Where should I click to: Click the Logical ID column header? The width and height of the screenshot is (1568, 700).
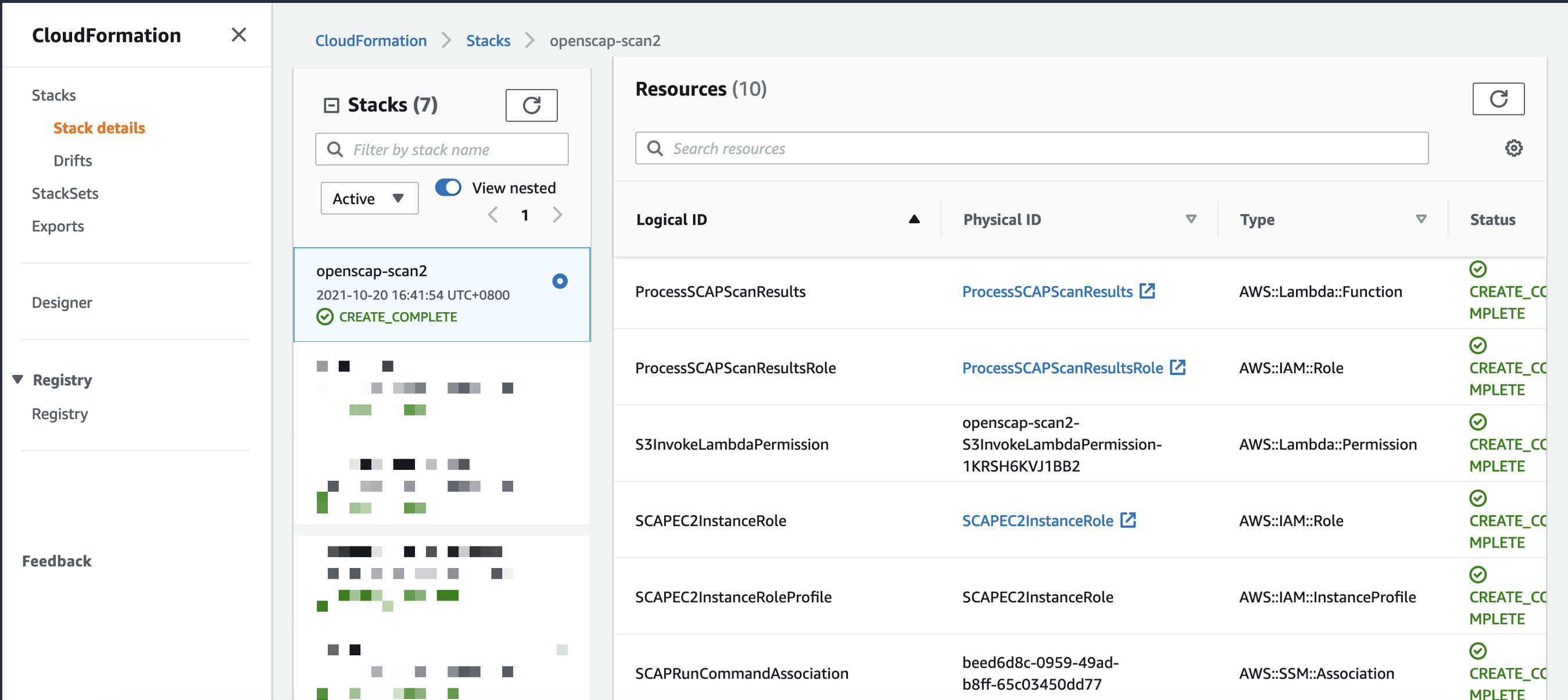[671, 219]
